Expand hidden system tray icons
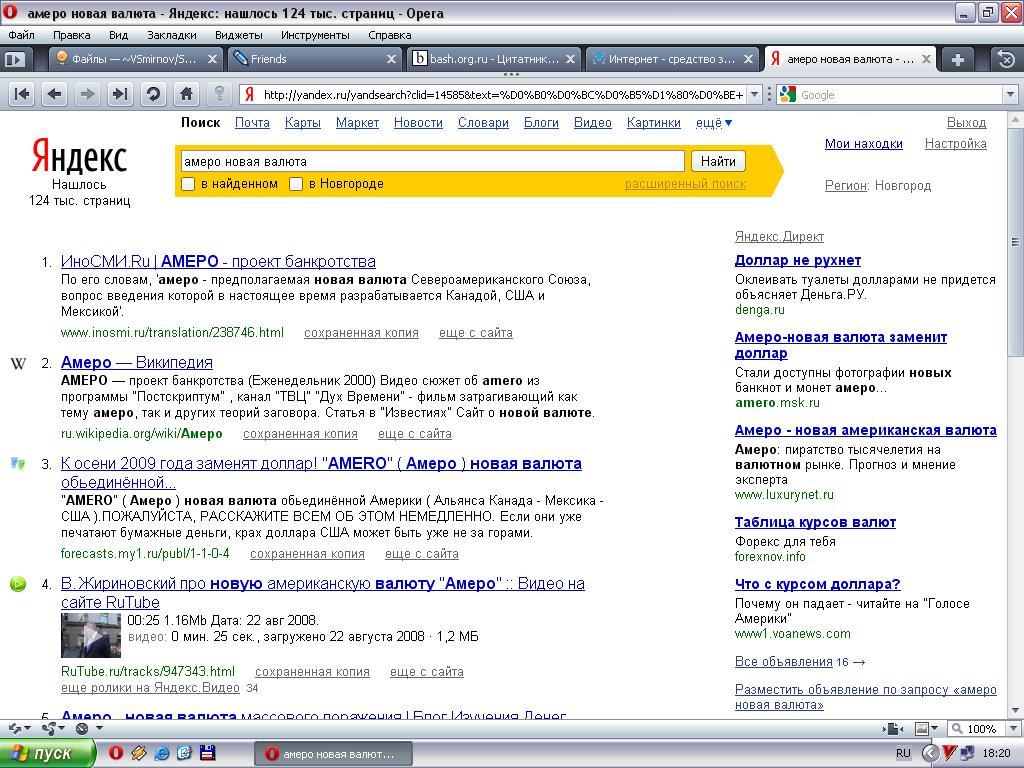This screenshot has width=1024, height=768. pos(929,754)
